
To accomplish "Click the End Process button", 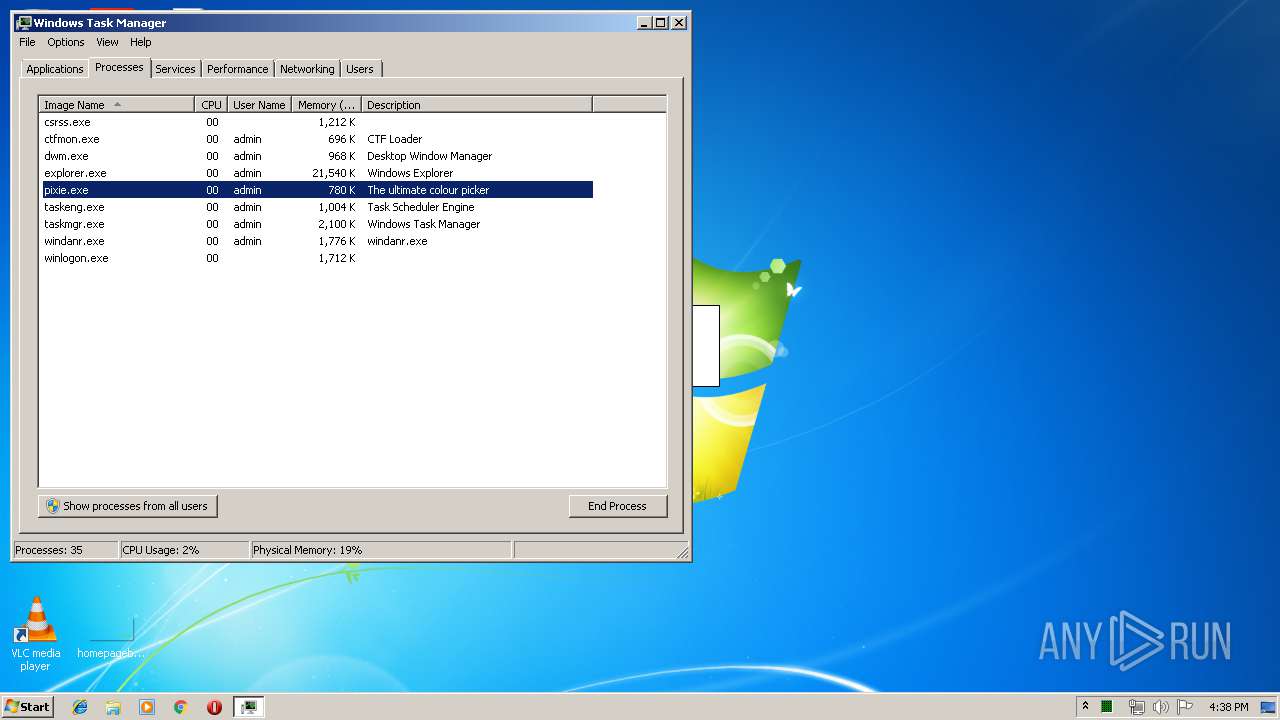I will click(x=617, y=506).
